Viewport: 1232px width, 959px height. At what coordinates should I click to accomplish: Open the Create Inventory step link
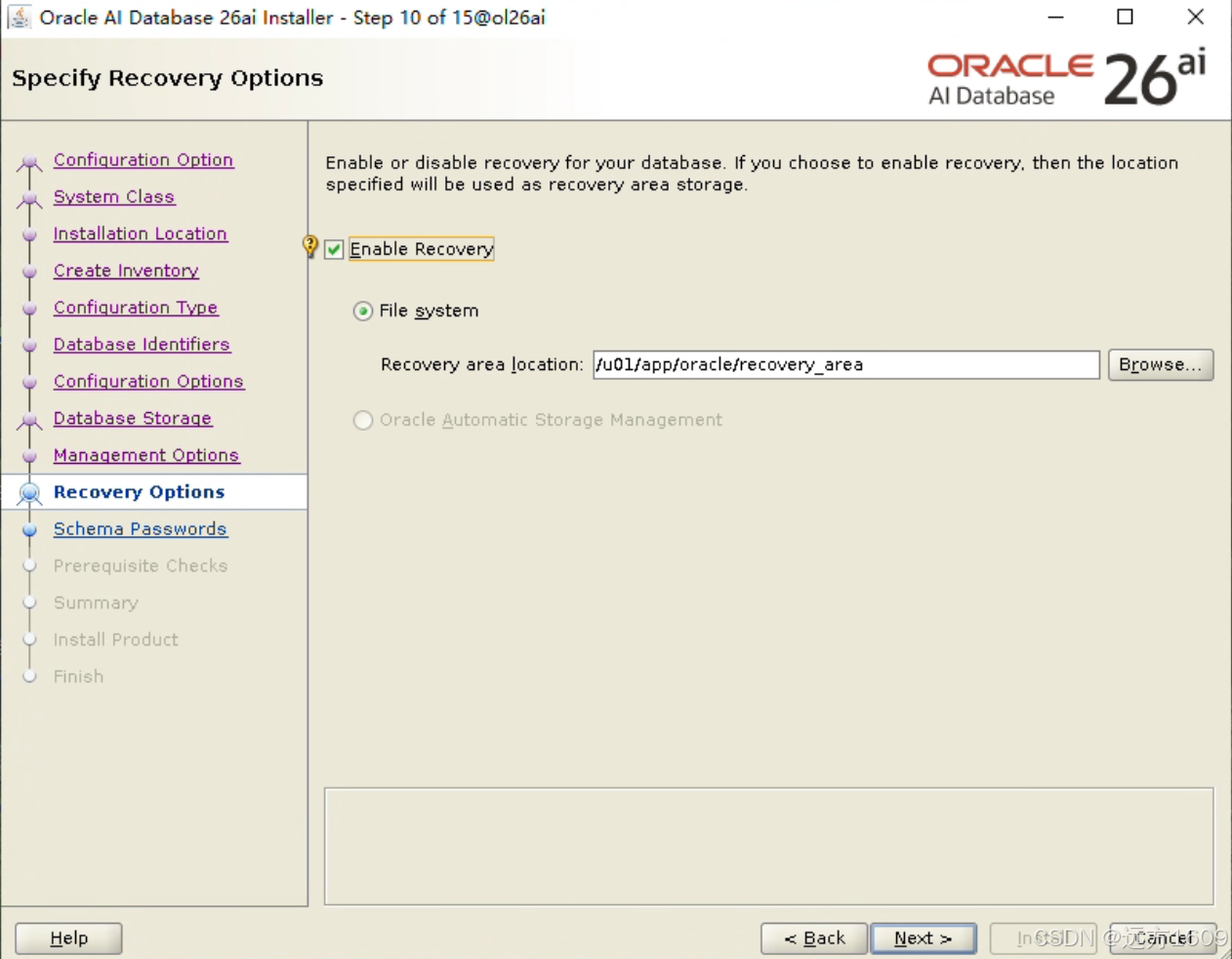coord(126,271)
